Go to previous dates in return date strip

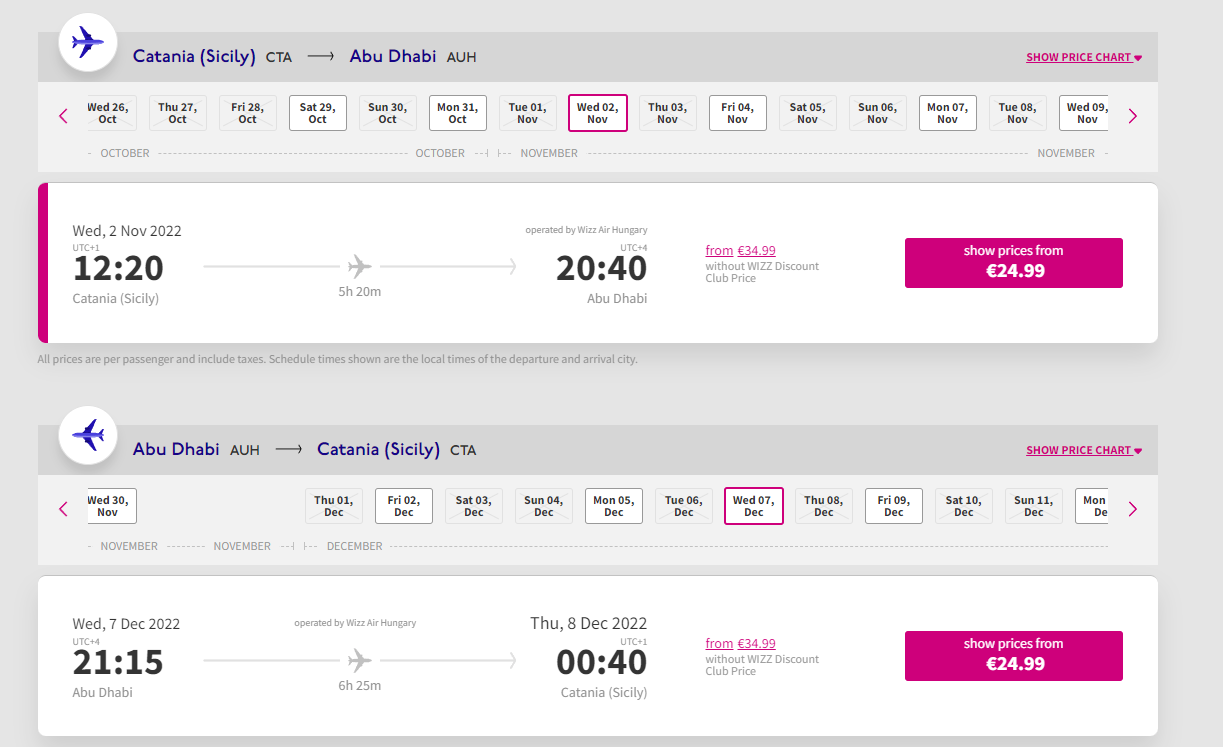[63, 509]
